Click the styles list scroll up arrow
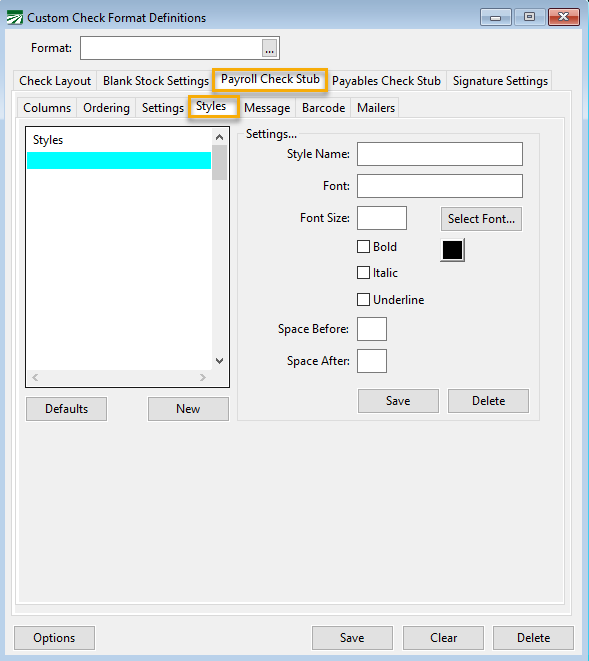This screenshot has width=589, height=661. coord(219,137)
